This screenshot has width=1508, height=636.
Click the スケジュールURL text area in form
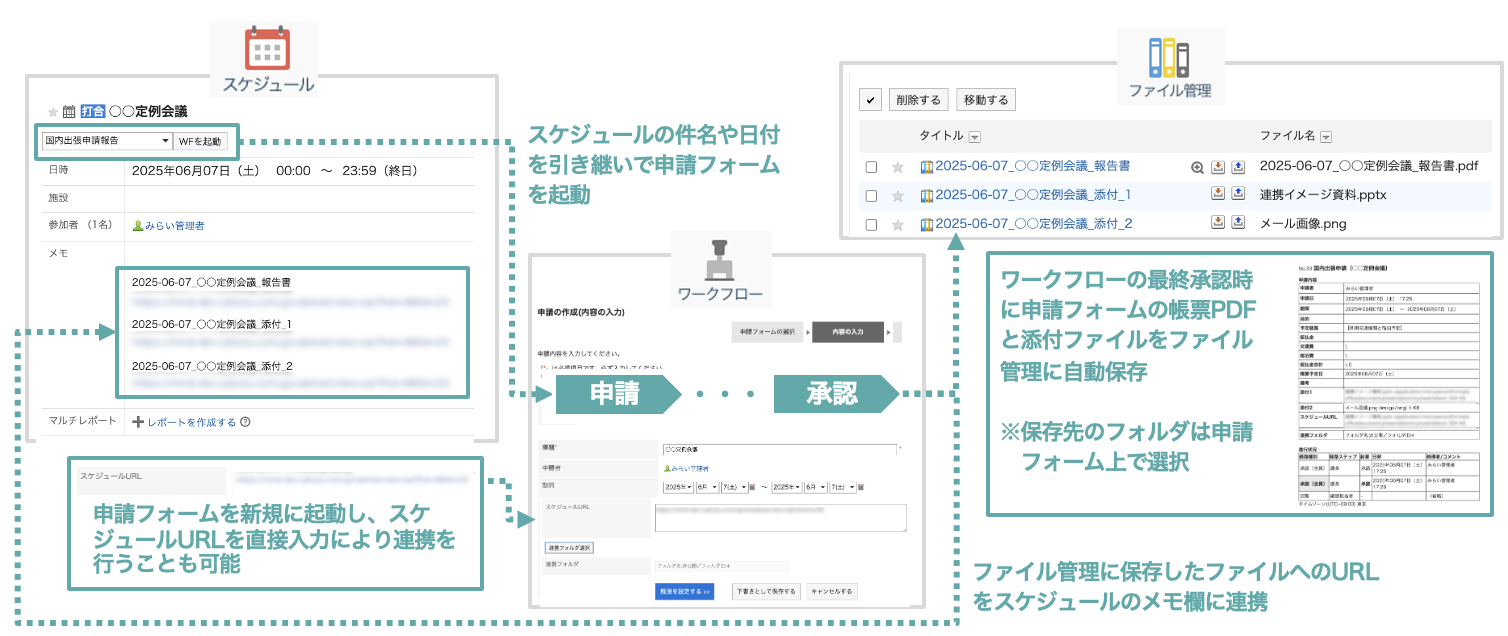tap(780, 517)
